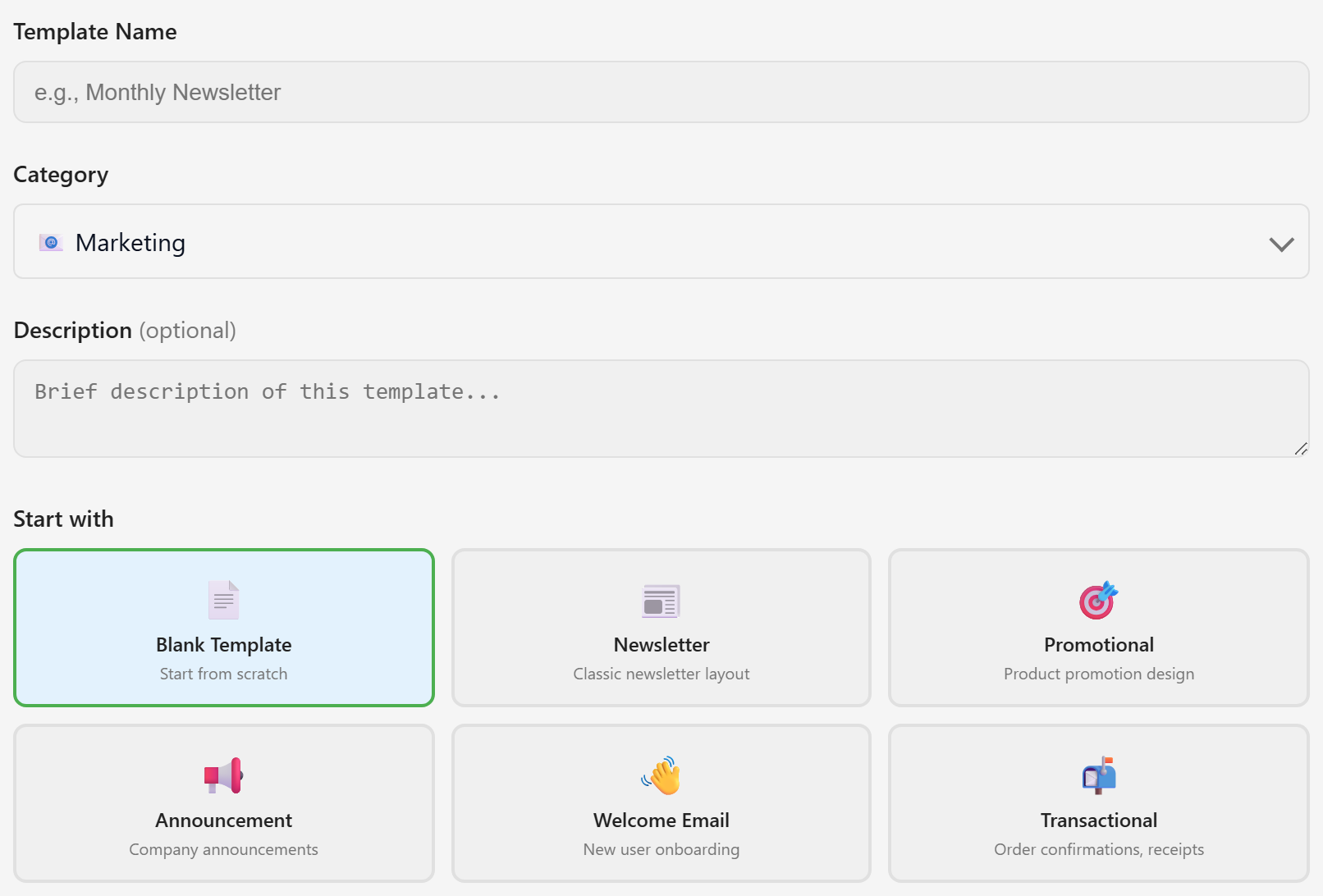This screenshot has height=896, width=1323.
Task: Click the target dart Promotional icon
Action: [1098, 600]
